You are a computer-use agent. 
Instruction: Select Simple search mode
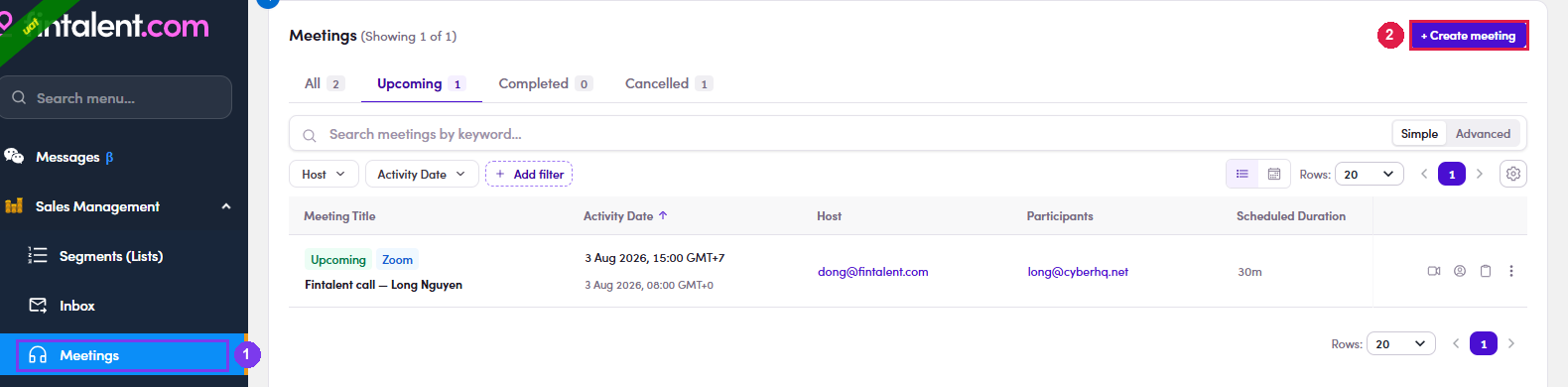(1419, 134)
